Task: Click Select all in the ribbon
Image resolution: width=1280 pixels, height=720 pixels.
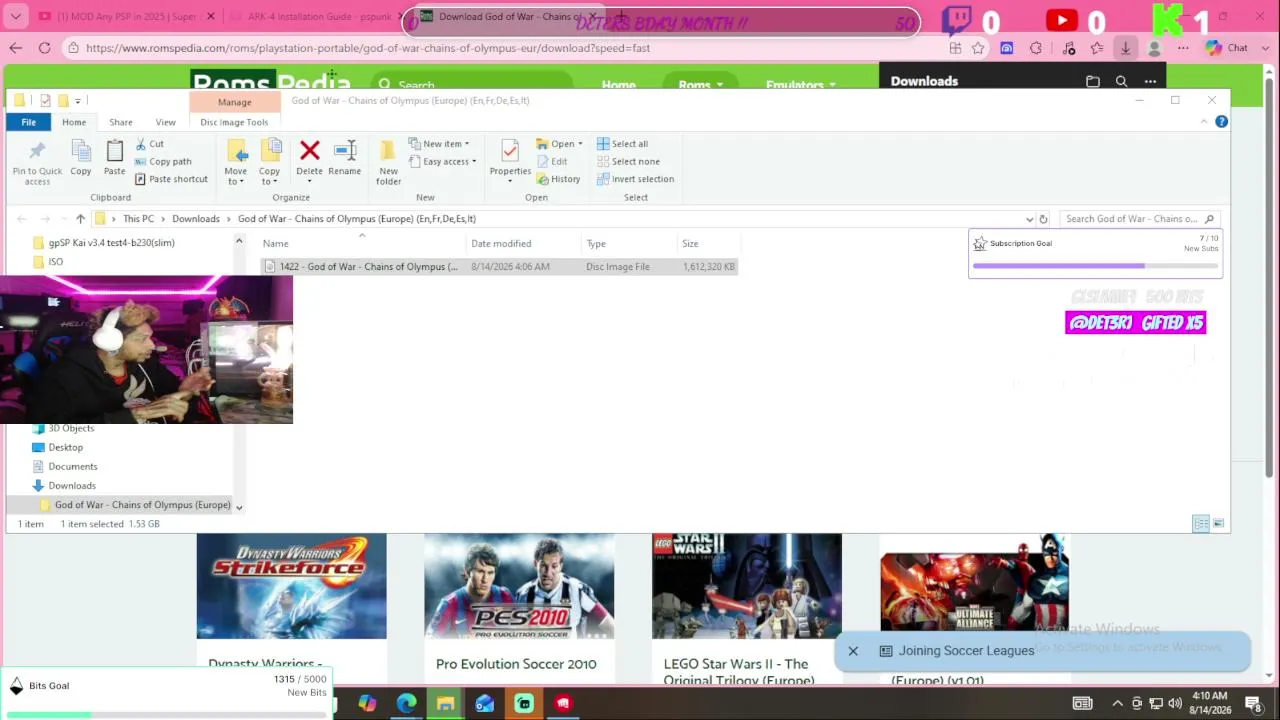Action: pyautogui.click(x=622, y=144)
